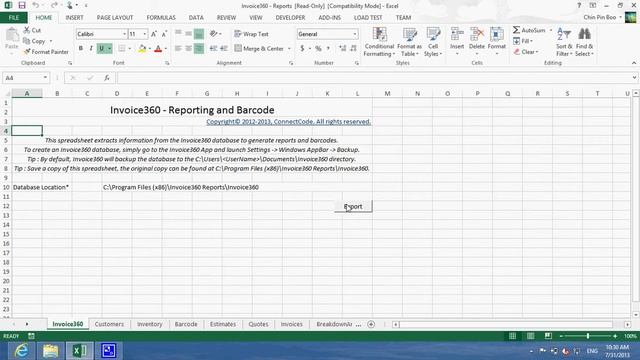Screen dimensions: 640x360
Task: Open the fill color dropdown arrow
Action: 149,49
